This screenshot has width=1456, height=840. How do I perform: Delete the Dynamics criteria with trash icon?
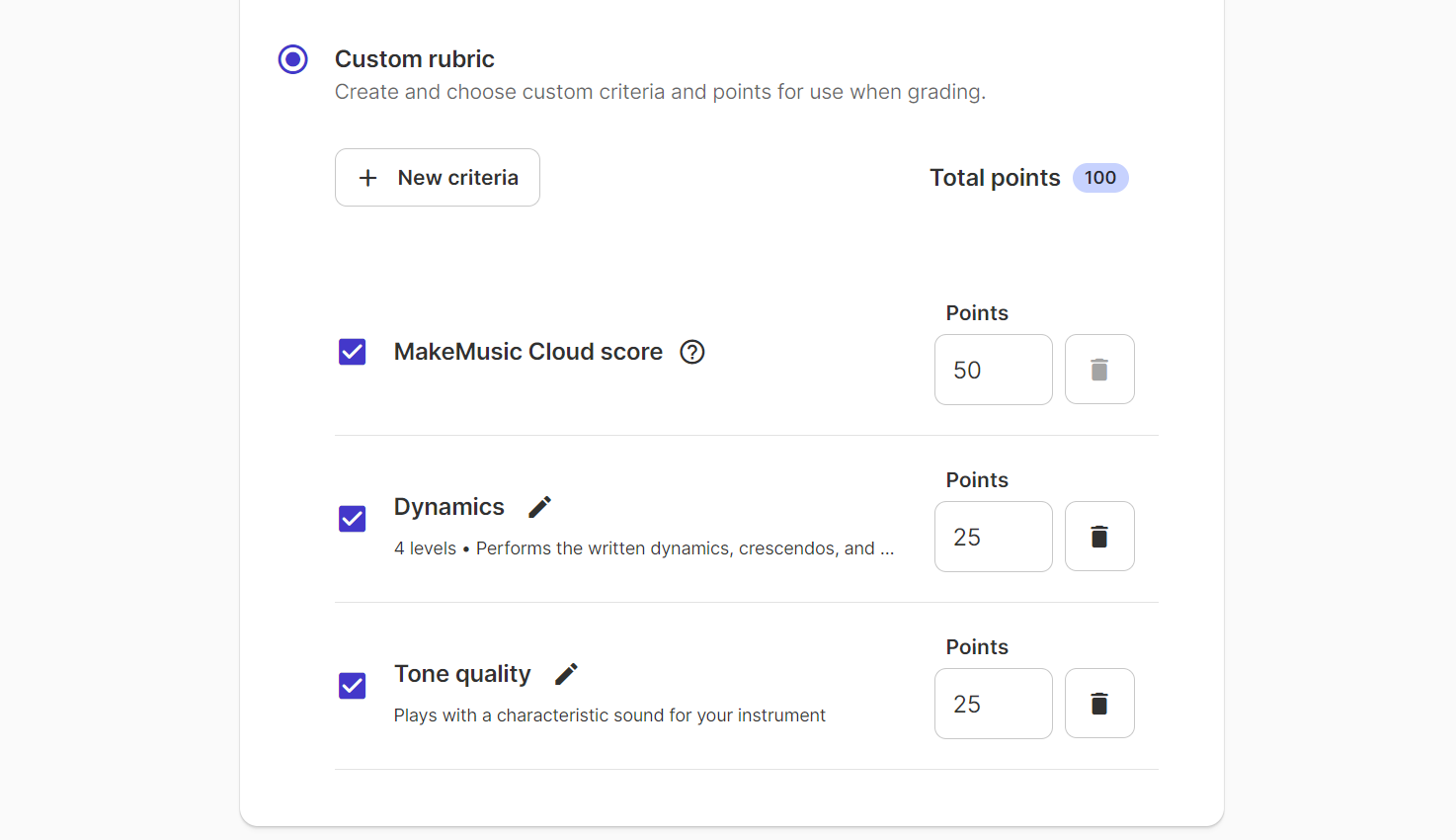coord(1099,537)
